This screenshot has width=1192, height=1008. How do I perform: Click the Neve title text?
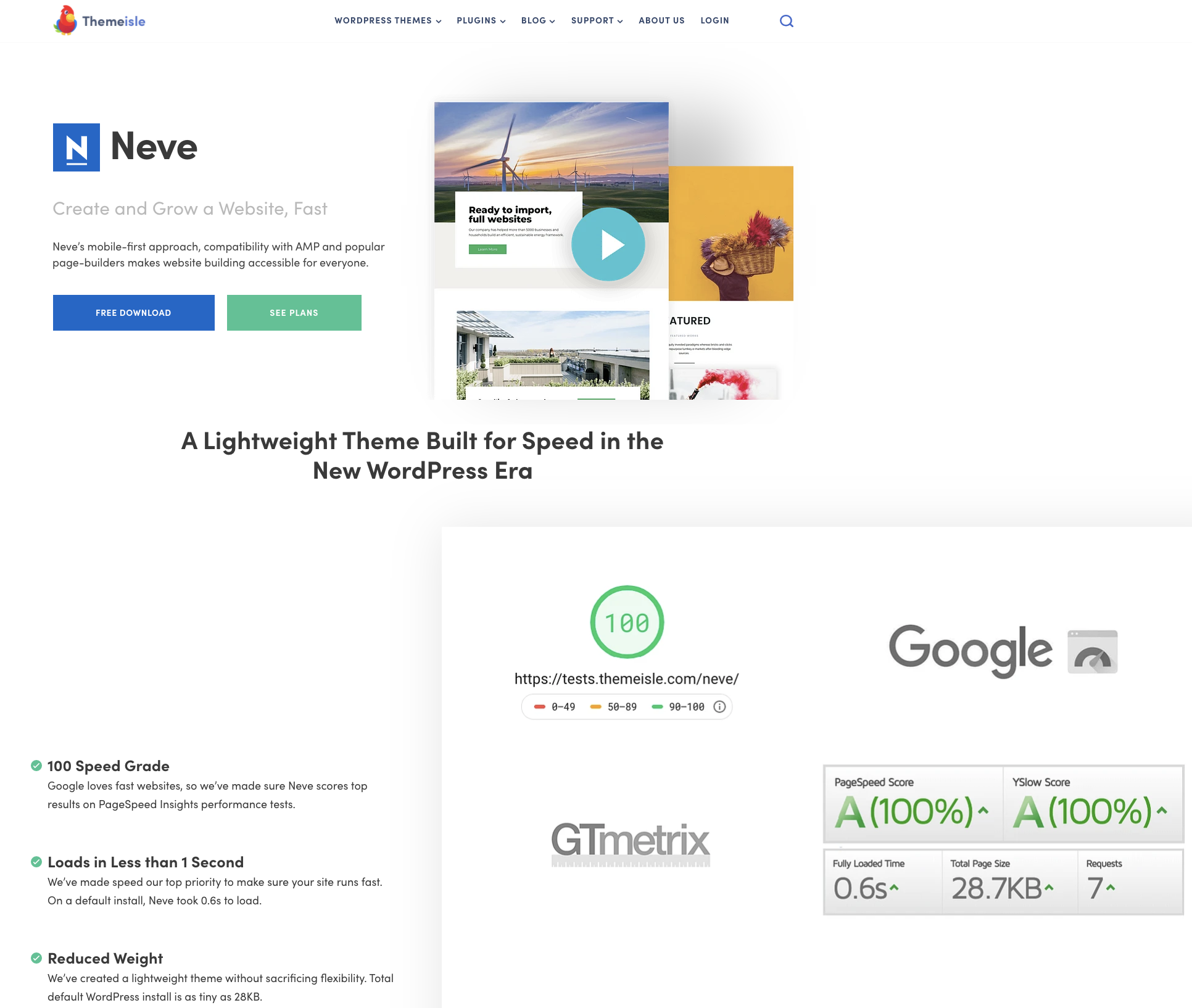click(x=154, y=147)
